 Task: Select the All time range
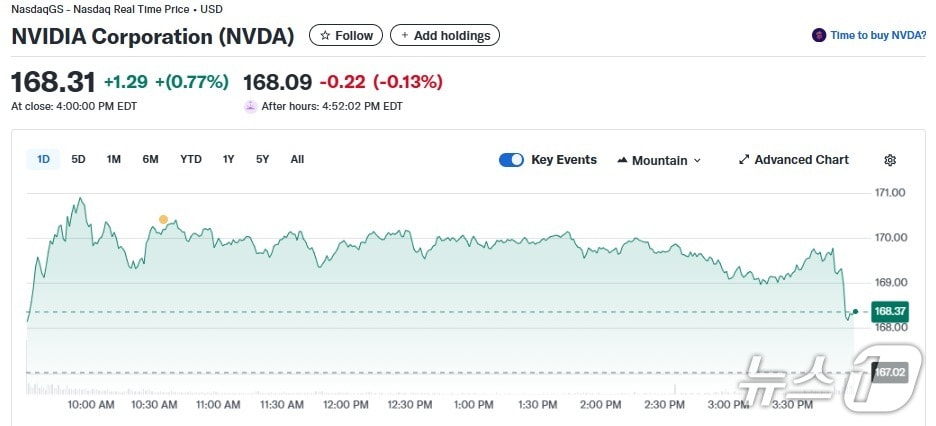297,159
